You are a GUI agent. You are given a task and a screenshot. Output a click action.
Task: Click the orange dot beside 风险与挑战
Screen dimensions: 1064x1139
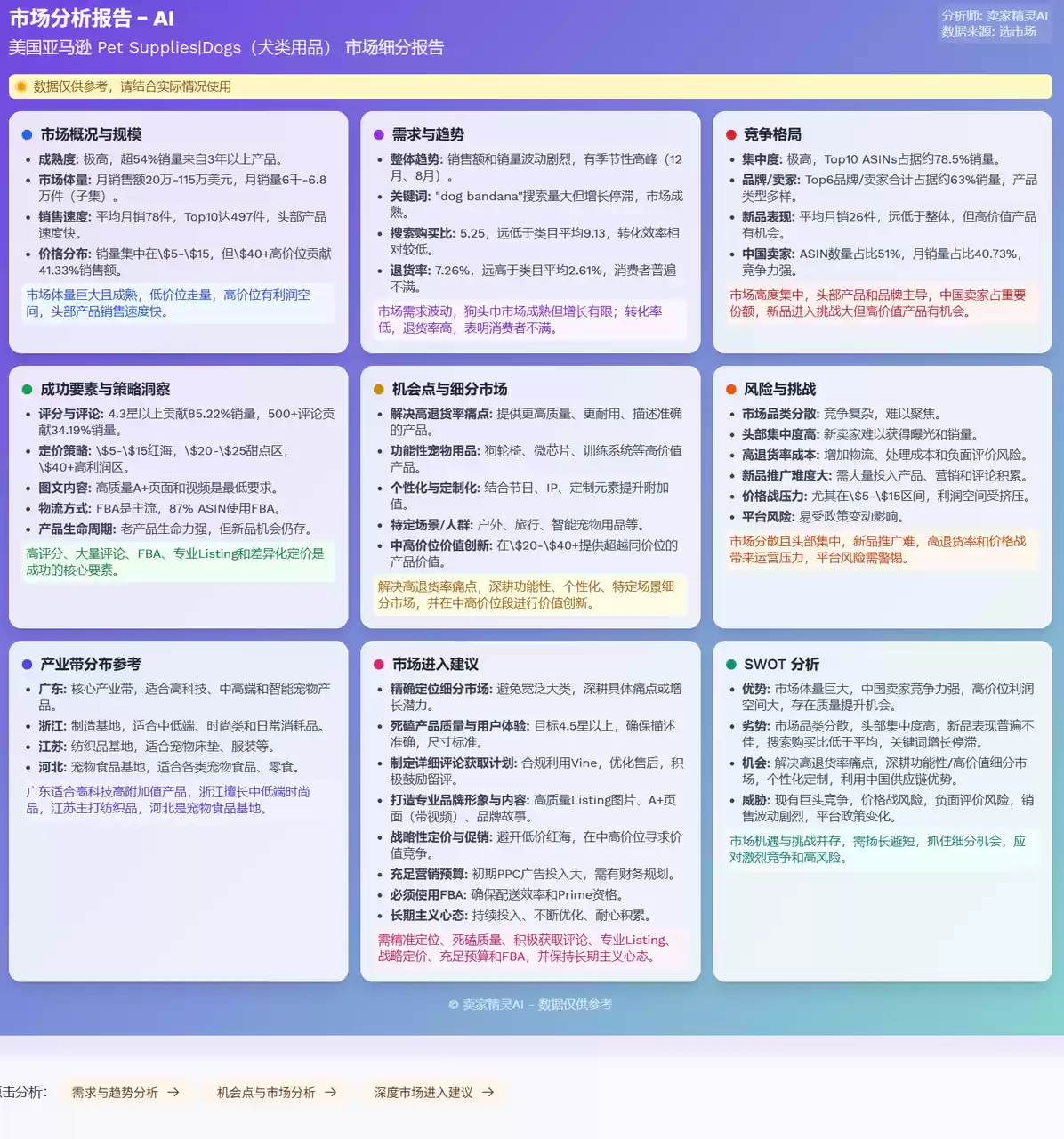tap(731, 390)
